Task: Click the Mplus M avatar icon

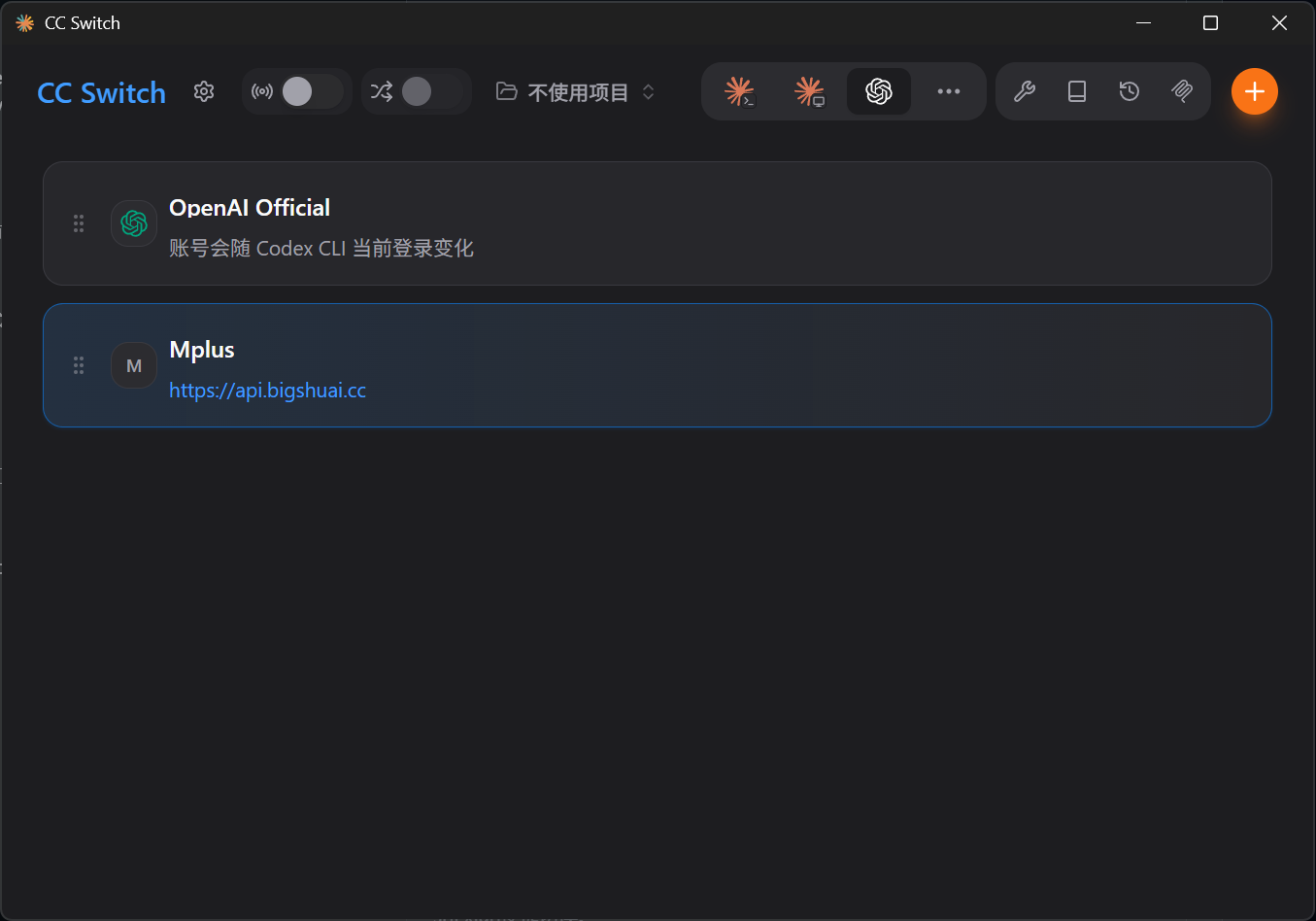Action: (134, 365)
